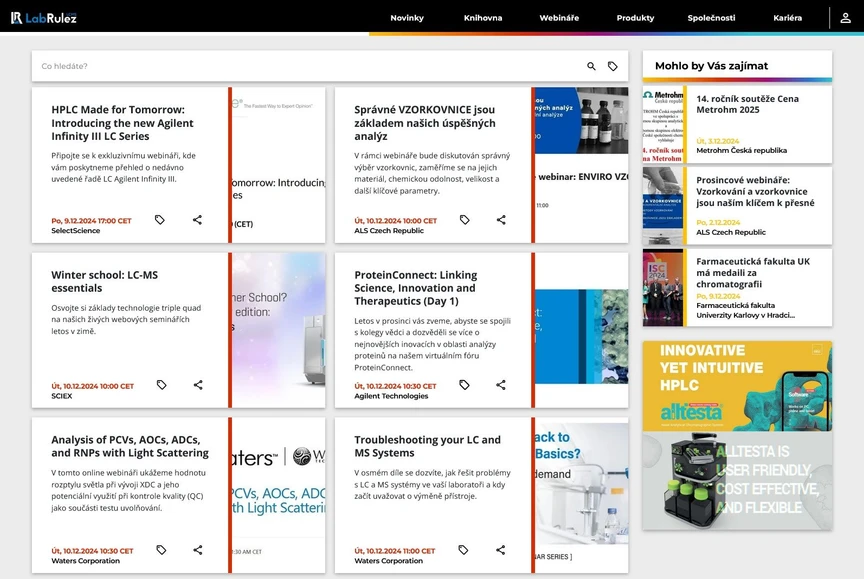Open 'Troubleshooting your LC and MS Systems' title
864x579 pixels.
click(x=428, y=446)
